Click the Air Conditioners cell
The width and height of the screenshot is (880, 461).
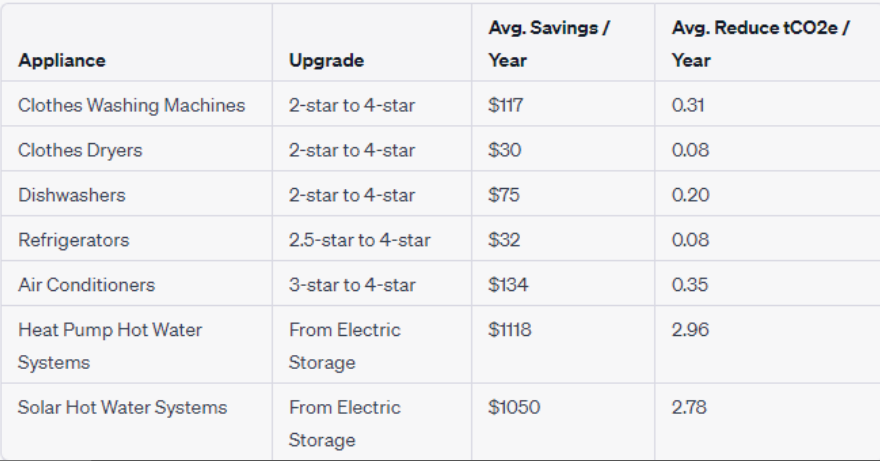[86, 285]
